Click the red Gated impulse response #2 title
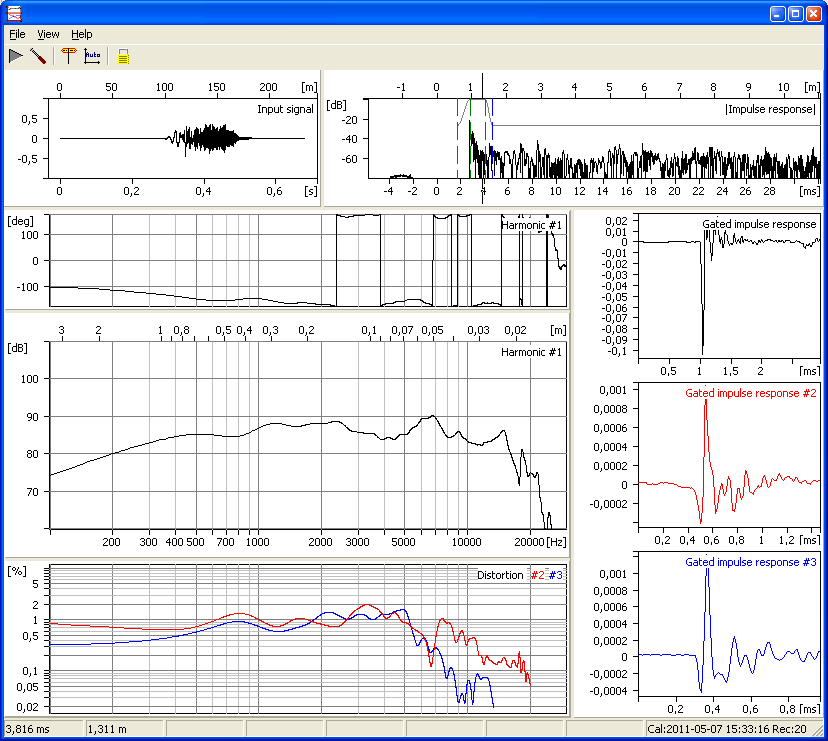 coord(750,393)
